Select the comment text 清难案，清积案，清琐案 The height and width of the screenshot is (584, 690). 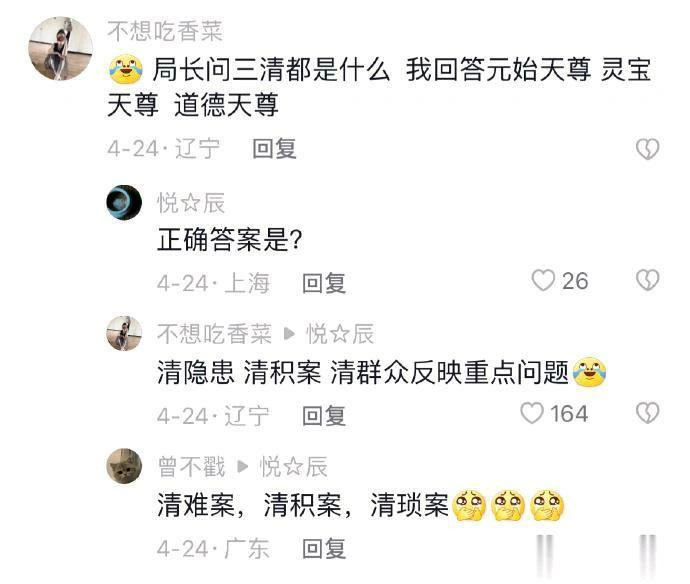[303, 505]
